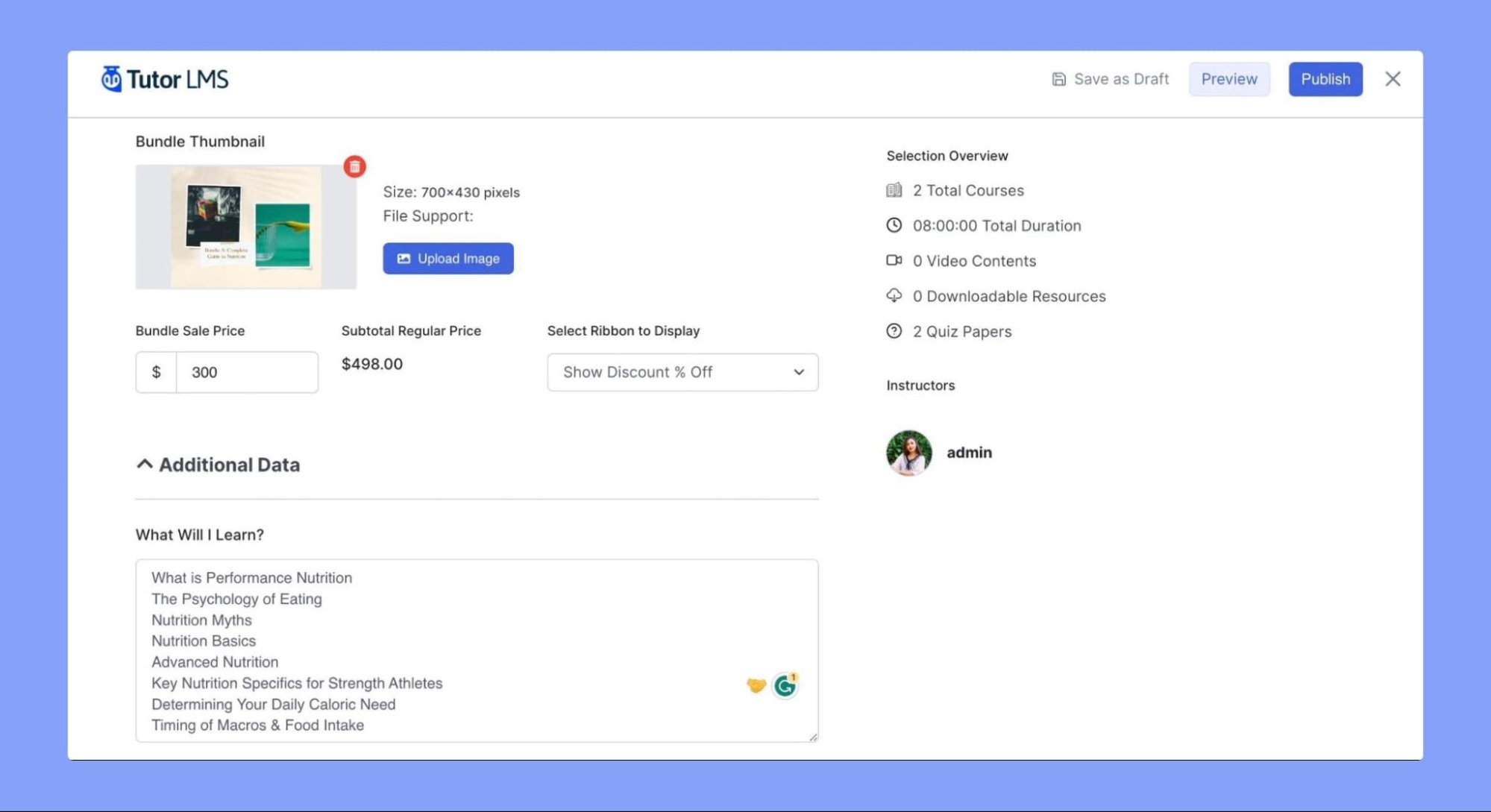Click the quiz papers help circle icon

pyautogui.click(x=893, y=331)
